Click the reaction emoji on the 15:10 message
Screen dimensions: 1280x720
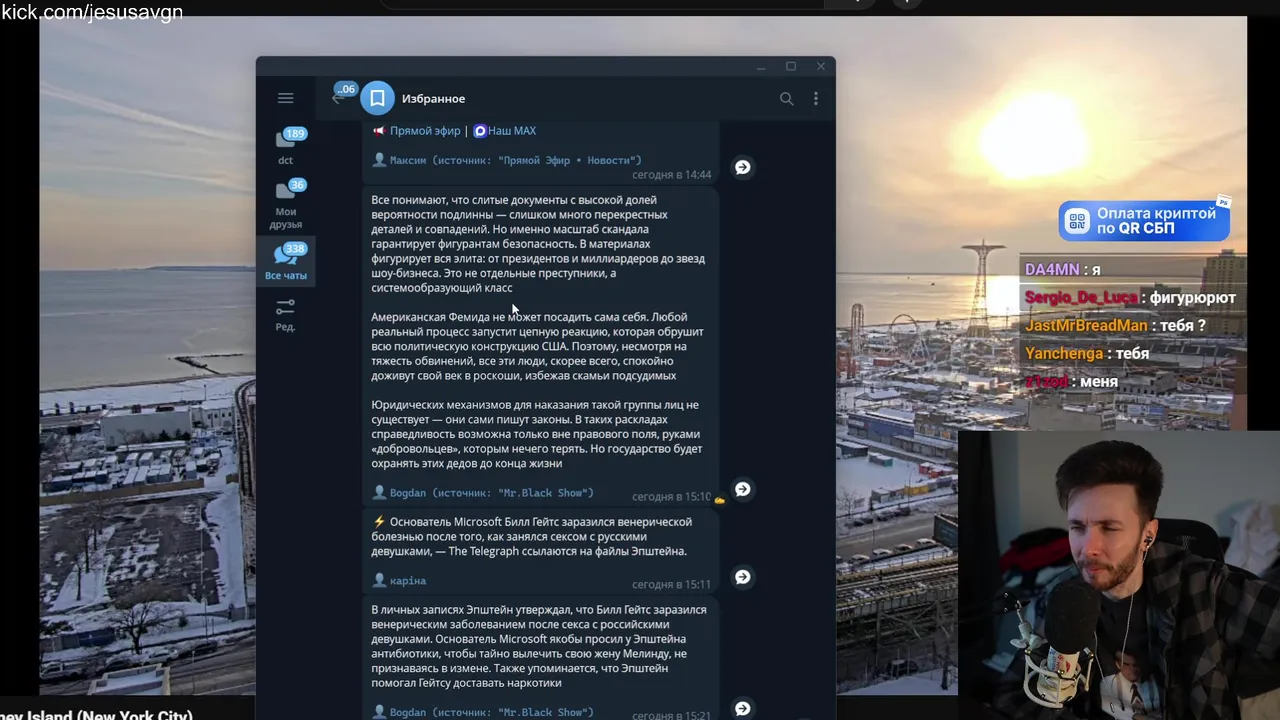[719, 500]
